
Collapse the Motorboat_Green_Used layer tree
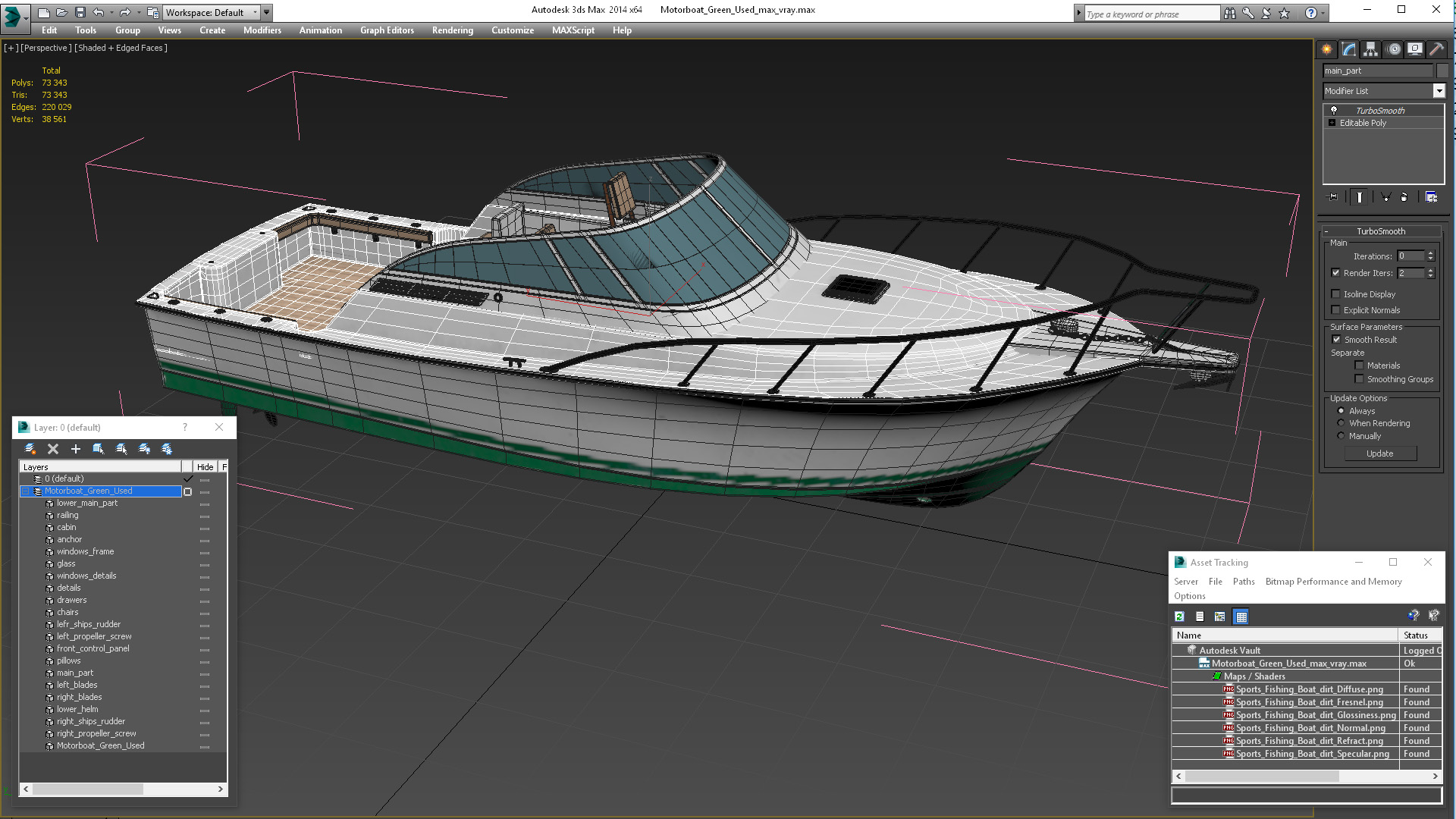pyautogui.click(x=26, y=491)
